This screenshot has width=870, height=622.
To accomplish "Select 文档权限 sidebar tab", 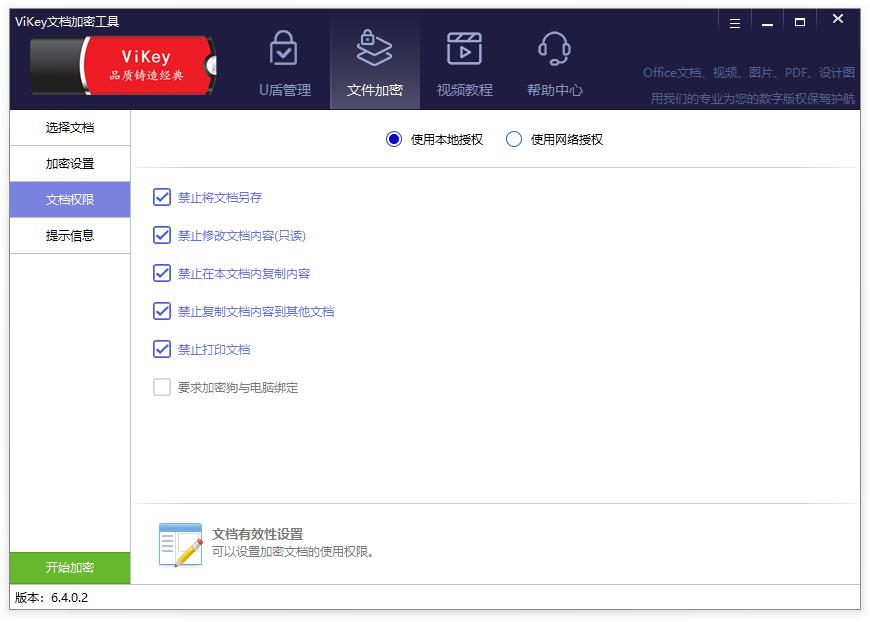I will 70,199.
